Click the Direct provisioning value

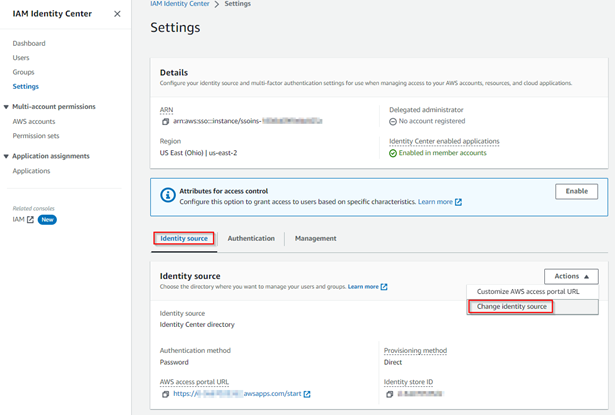393,362
